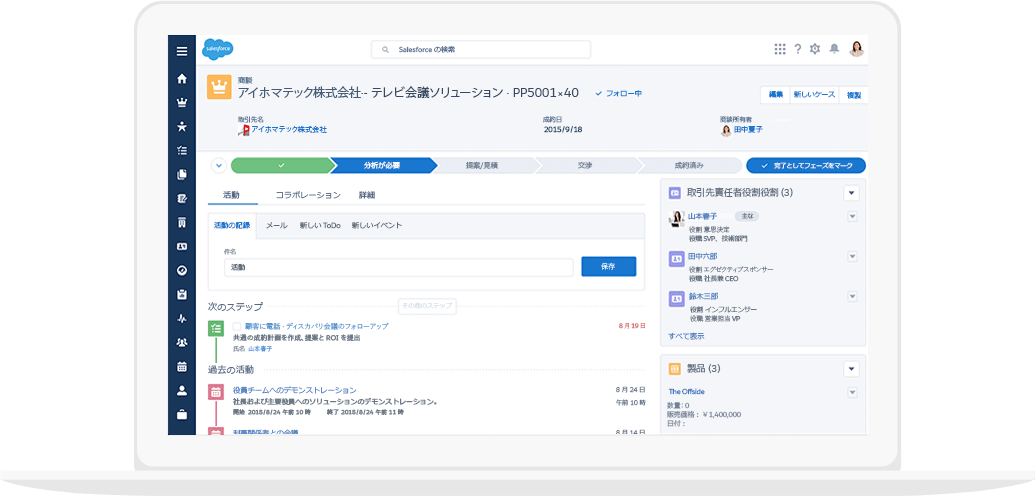The width and height of the screenshot is (1035, 496).
Task: Open the hamburger navigation menu
Action: [x=181, y=51]
